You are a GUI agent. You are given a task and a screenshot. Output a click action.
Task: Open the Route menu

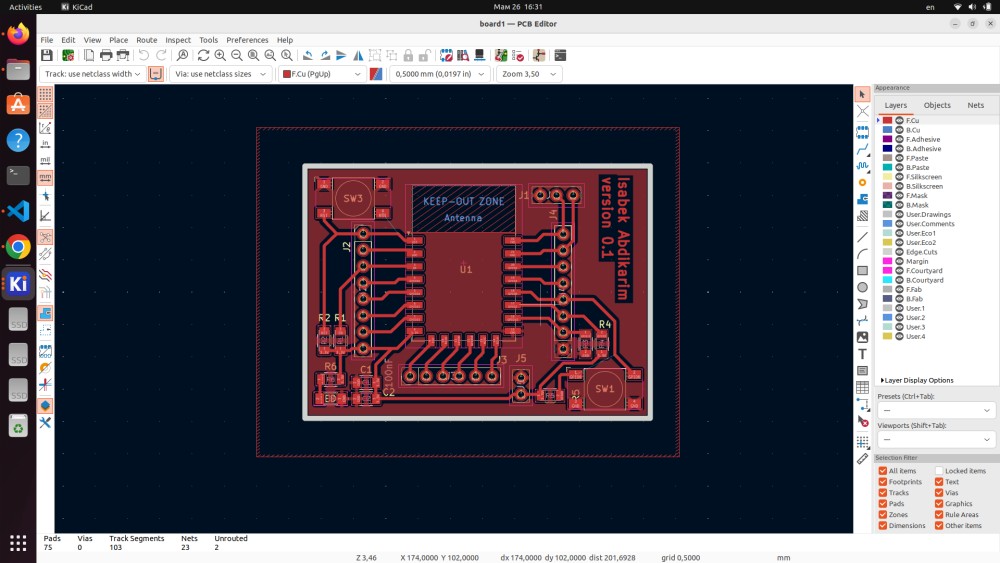click(146, 40)
